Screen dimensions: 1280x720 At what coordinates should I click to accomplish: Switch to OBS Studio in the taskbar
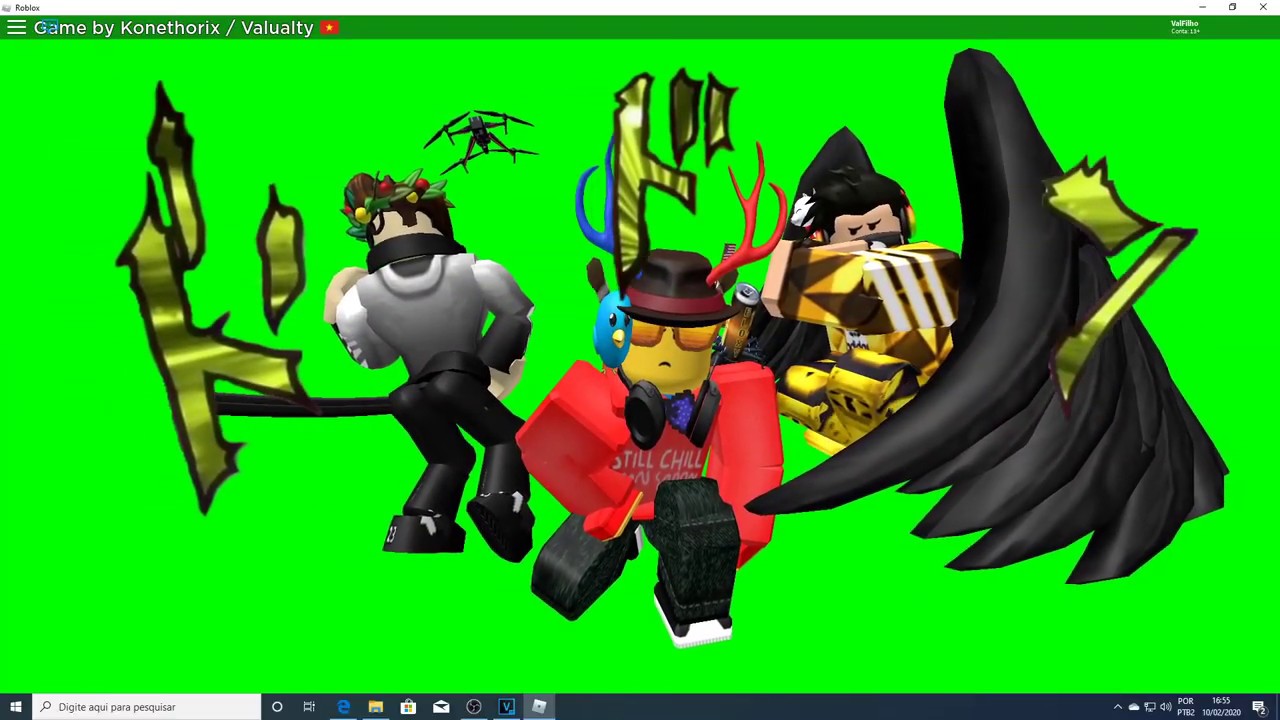(x=474, y=707)
